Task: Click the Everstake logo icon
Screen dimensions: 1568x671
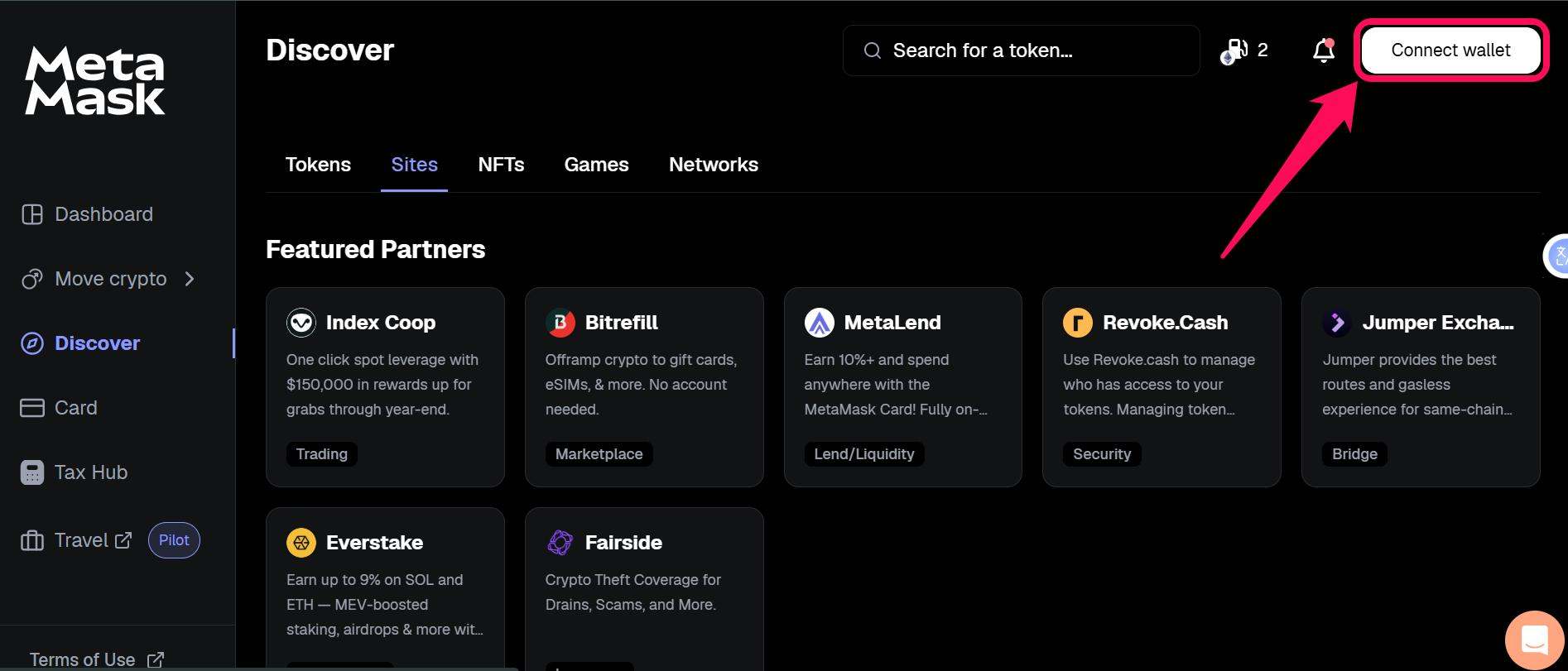Action: pyautogui.click(x=301, y=543)
